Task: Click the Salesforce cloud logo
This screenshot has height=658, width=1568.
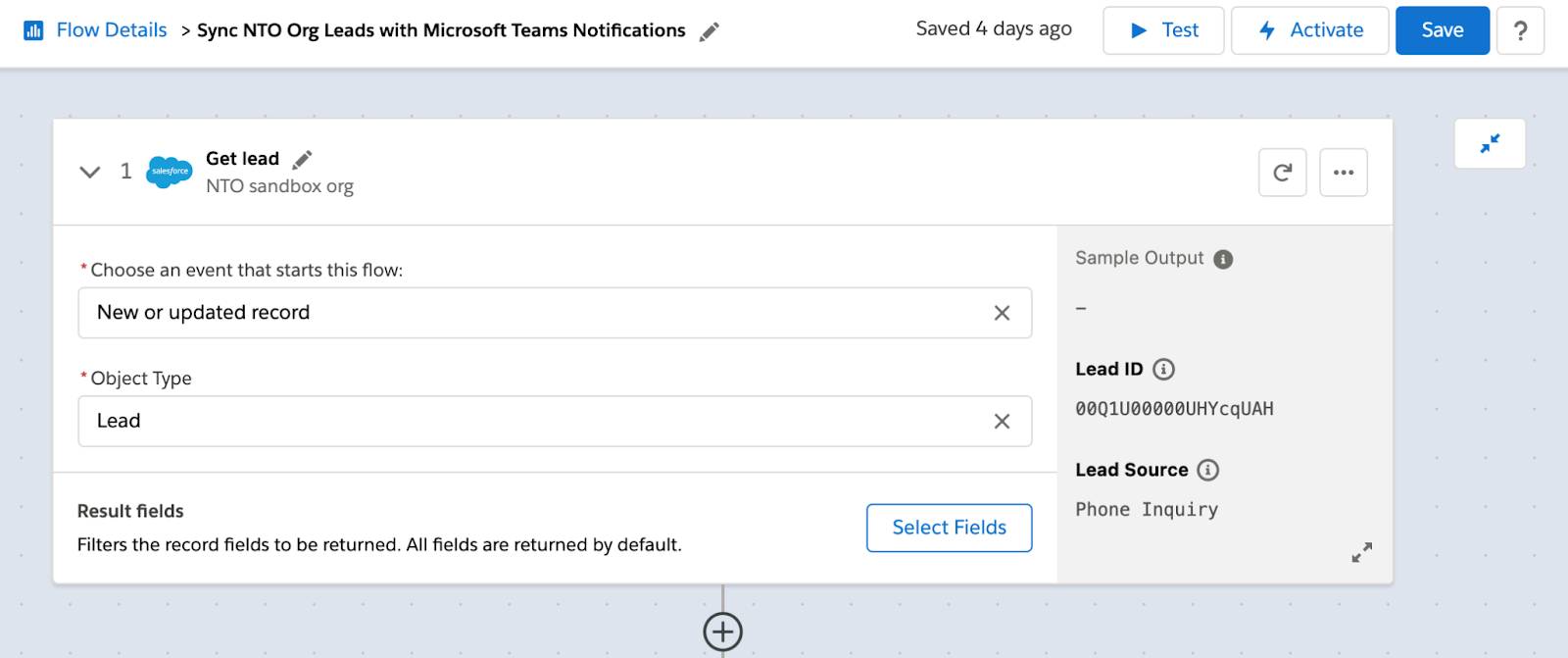Action: tap(170, 172)
